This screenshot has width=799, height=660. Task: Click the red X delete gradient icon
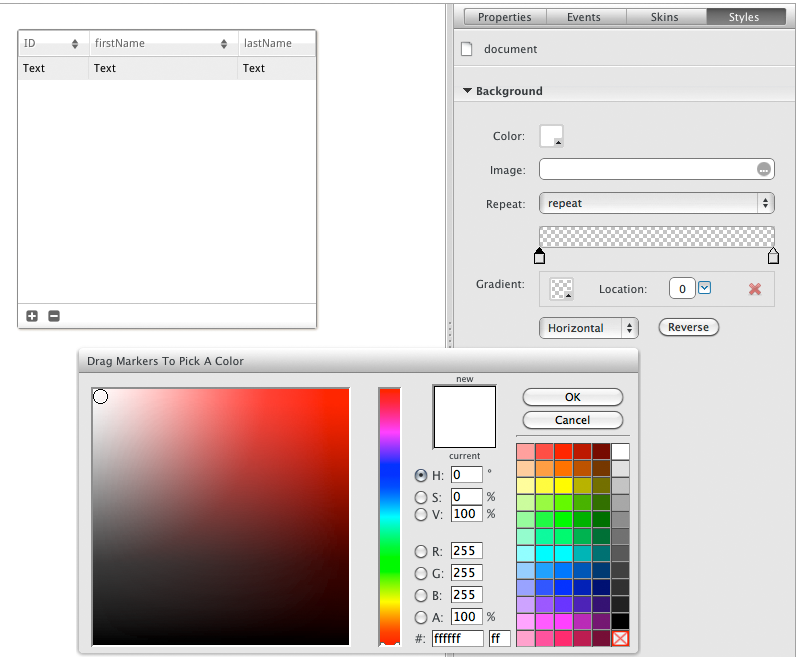[x=755, y=289]
